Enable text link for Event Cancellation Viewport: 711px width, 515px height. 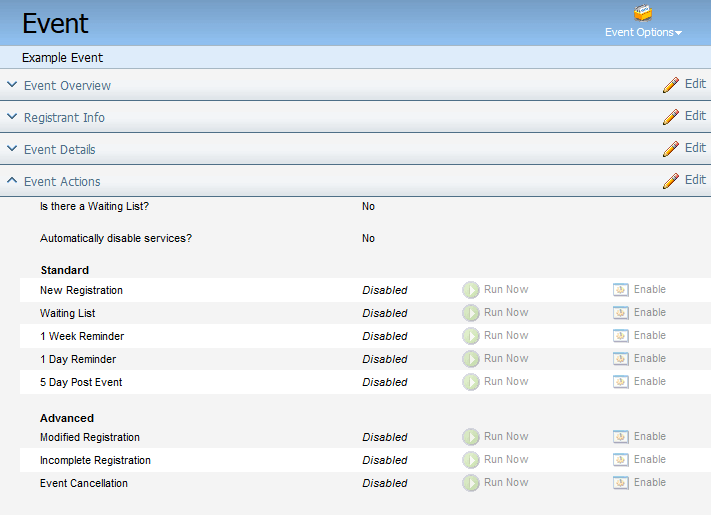point(650,483)
